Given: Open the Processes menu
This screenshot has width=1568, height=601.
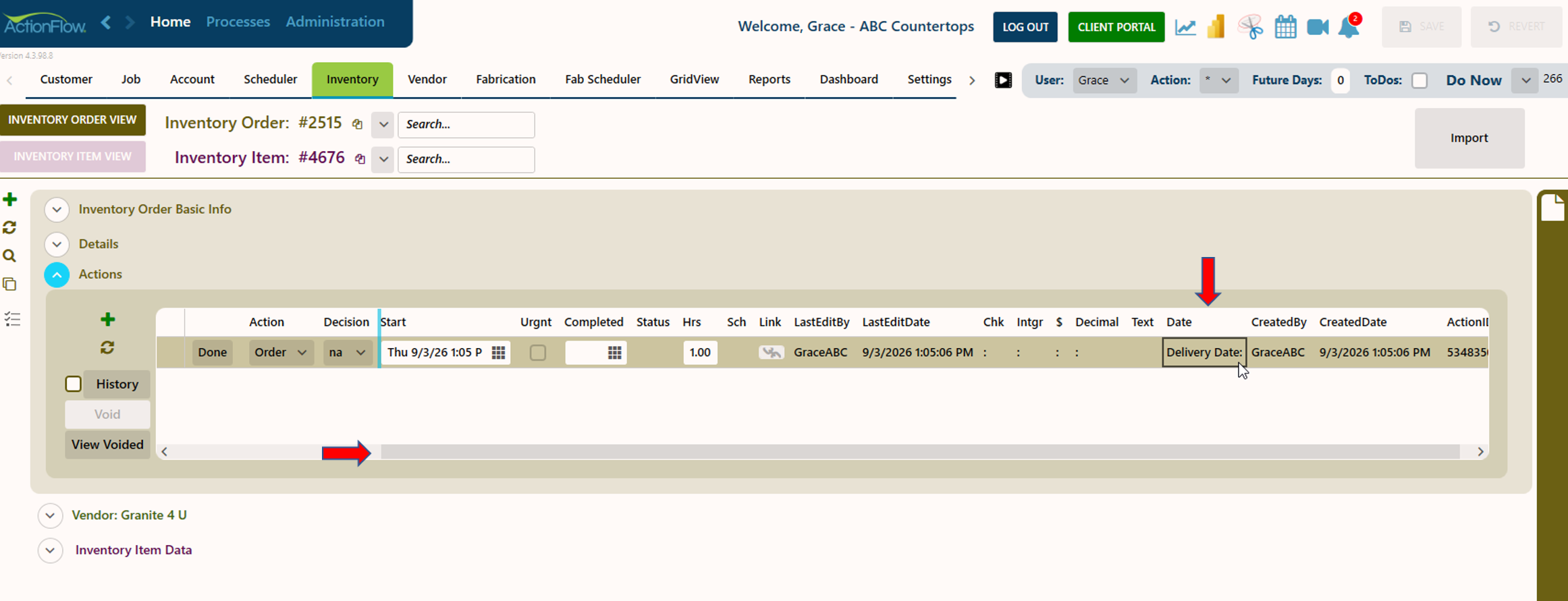Looking at the screenshot, I should 238,22.
